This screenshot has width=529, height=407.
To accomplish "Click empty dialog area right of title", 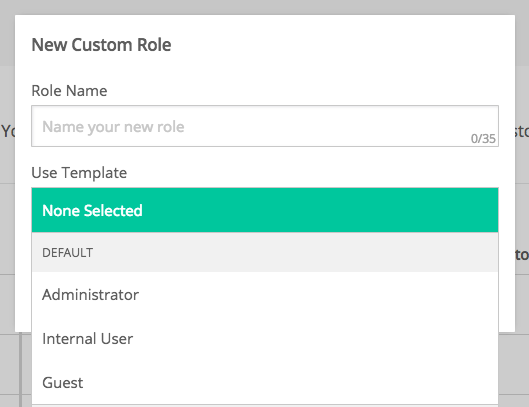I will click(337, 45).
